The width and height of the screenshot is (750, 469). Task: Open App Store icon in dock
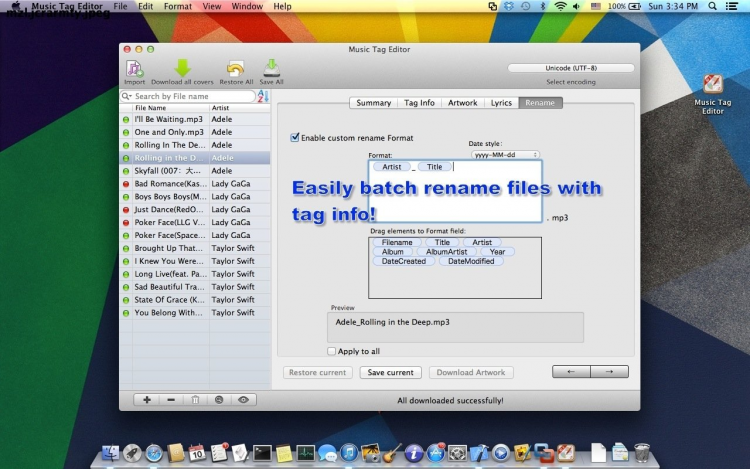tap(435, 453)
